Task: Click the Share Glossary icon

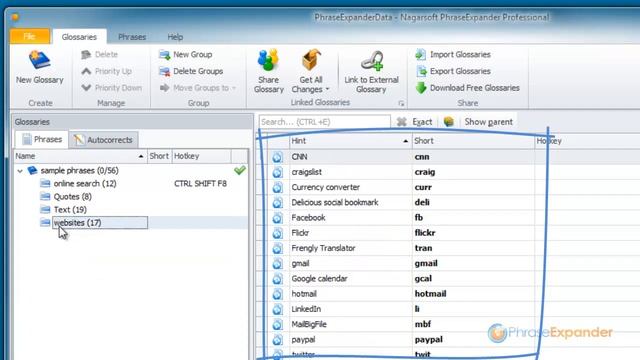Action: (268, 60)
